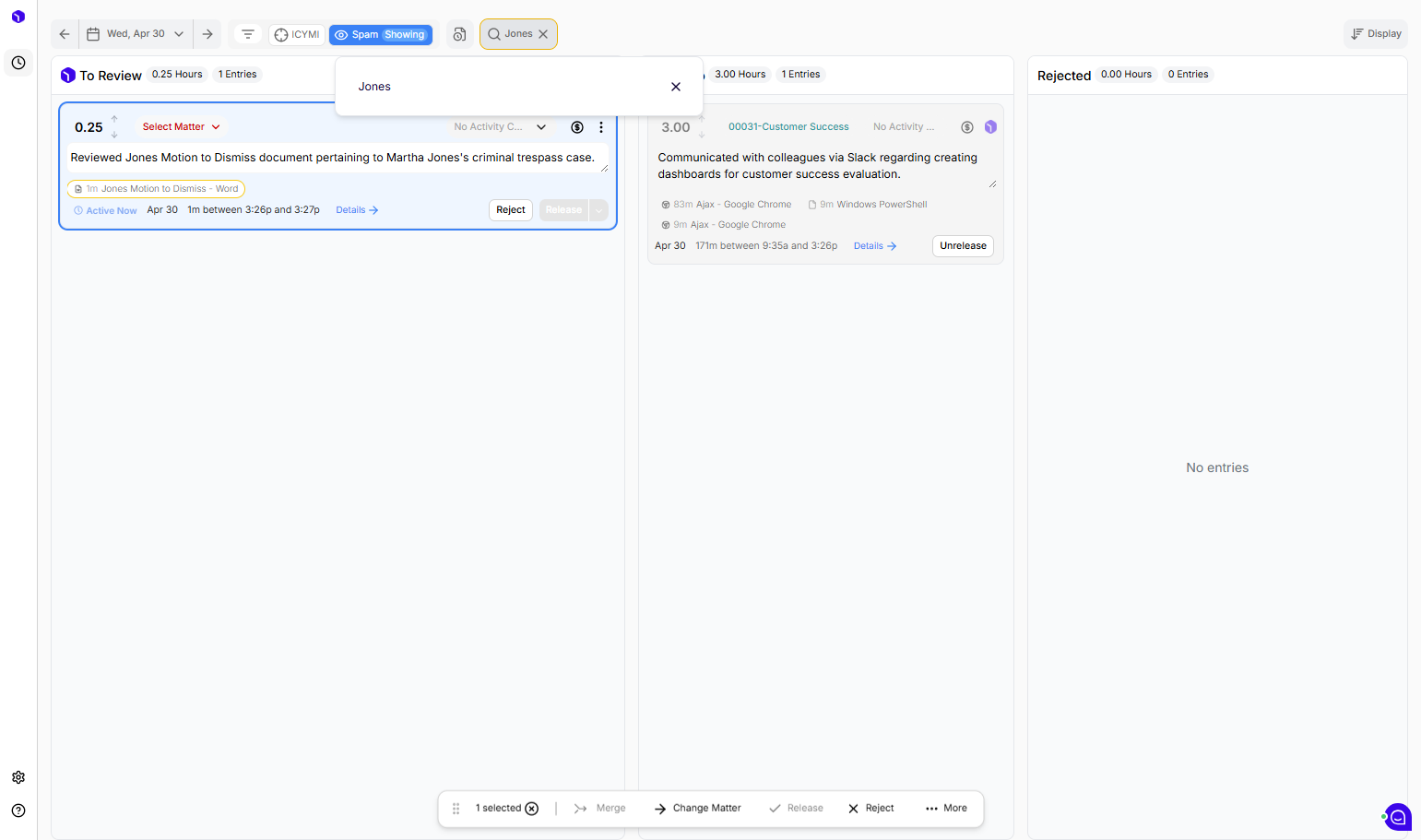Open the Display options
This screenshot has width=1421, height=840.
pyautogui.click(x=1376, y=34)
